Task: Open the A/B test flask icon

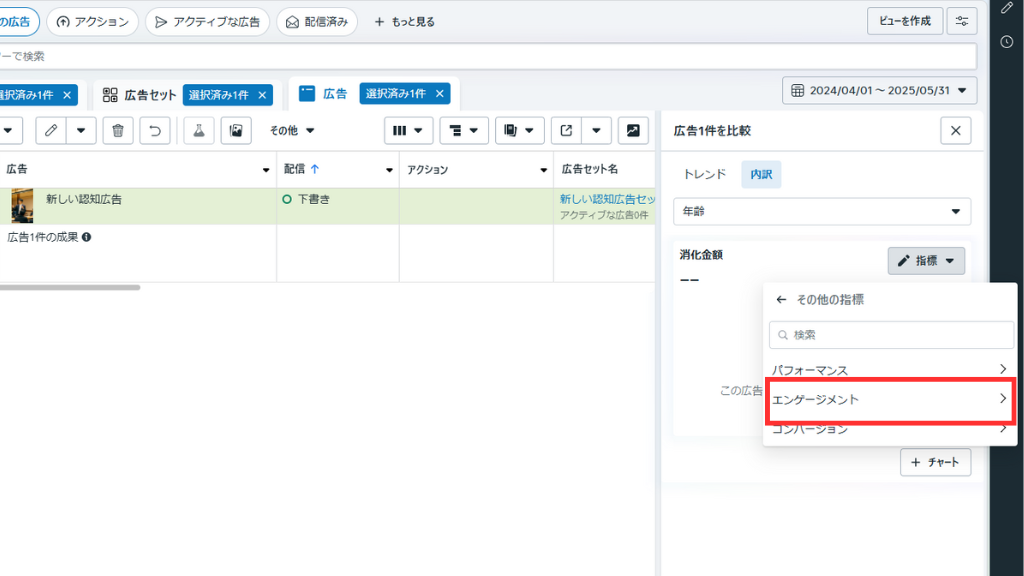Action: (x=198, y=130)
